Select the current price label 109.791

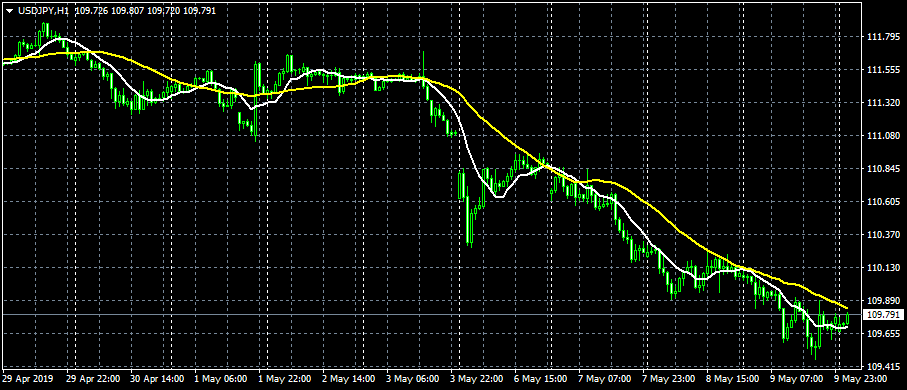(x=883, y=315)
